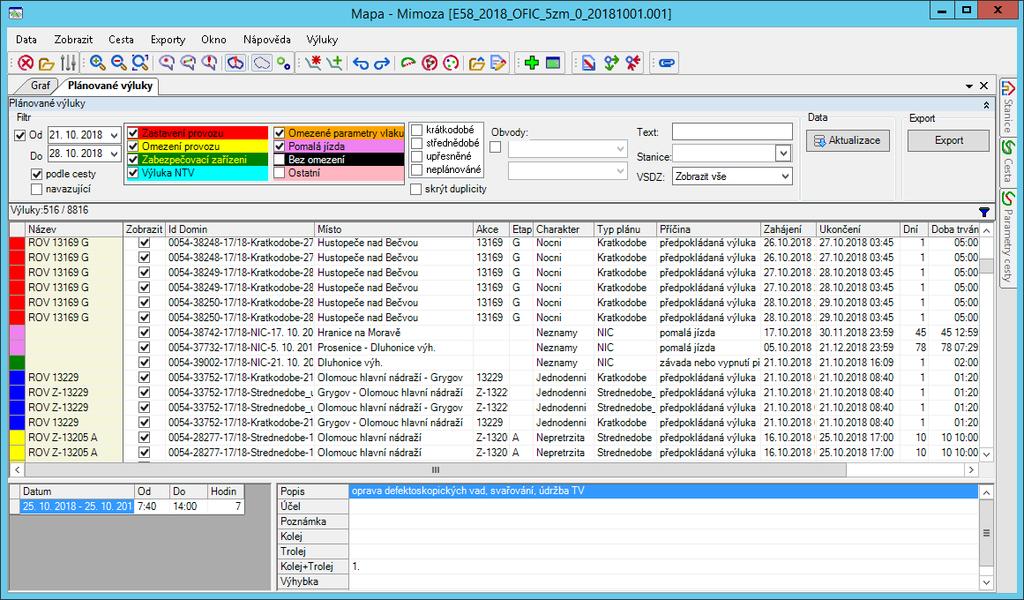
Task: Click the green branching arrows toolbar icon
Action: (611, 63)
